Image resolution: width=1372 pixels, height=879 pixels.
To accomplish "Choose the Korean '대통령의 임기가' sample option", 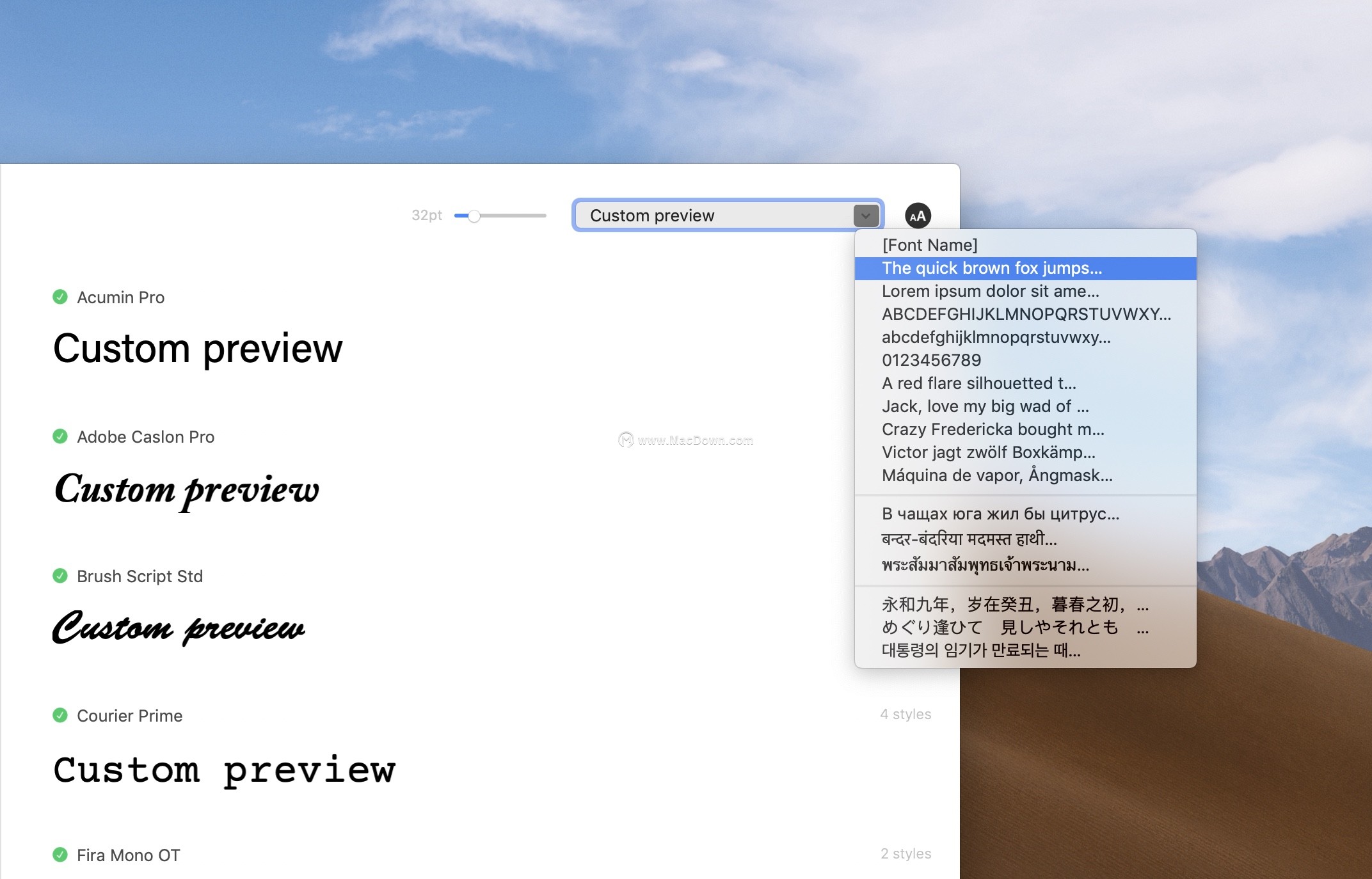I will tap(1025, 651).
